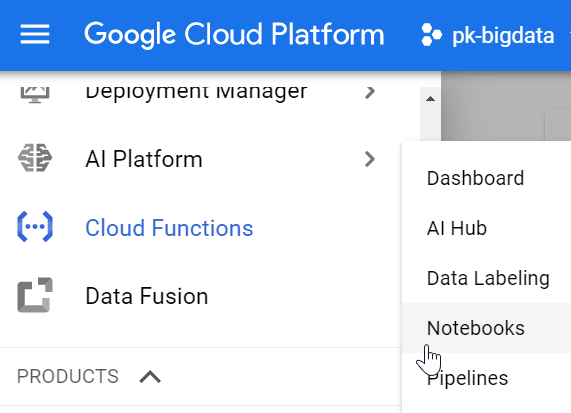Collapse the PRODUCTS section

[x=150, y=377]
